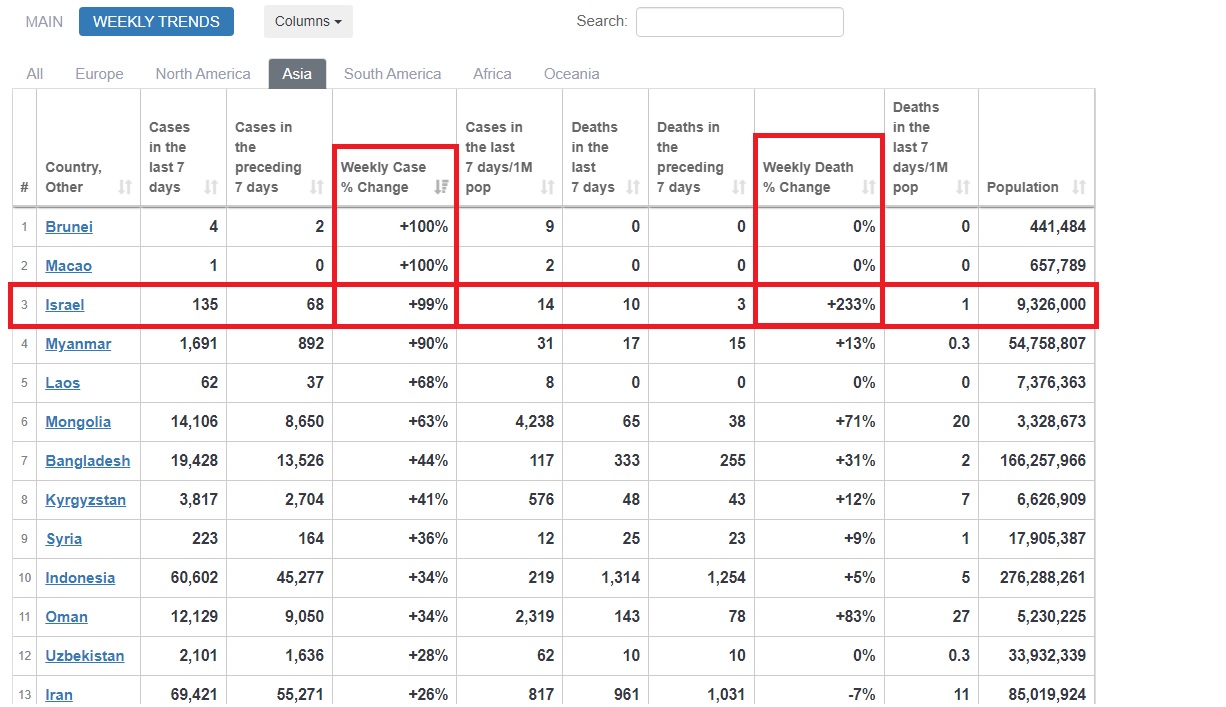Switch to the MAIN view
The image size is (1226, 707).
44,21
